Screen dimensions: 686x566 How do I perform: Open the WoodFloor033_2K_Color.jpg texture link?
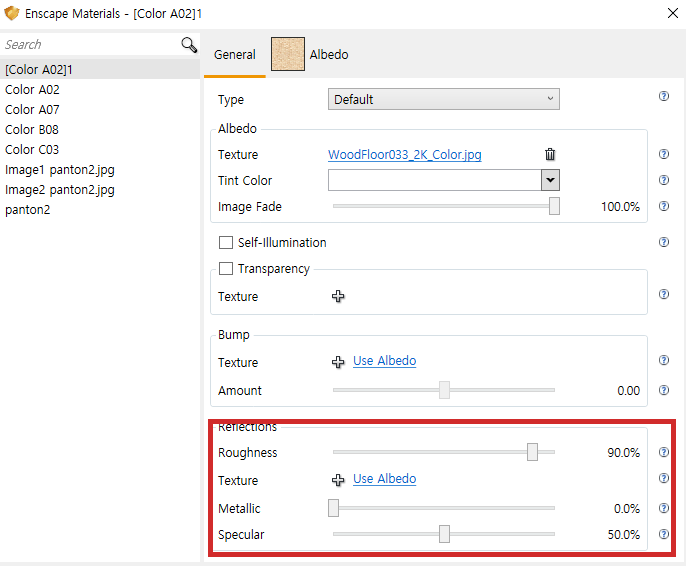pyautogui.click(x=405, y=155)
